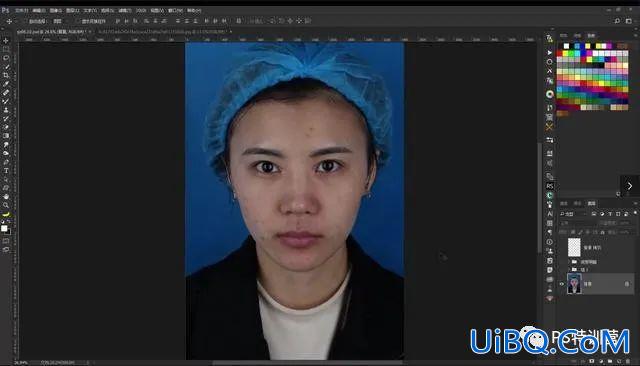The width and height of the screenshot is (640, 366).
Task: Open the Character 'A' panel icon
Action: tap(550, 214)
